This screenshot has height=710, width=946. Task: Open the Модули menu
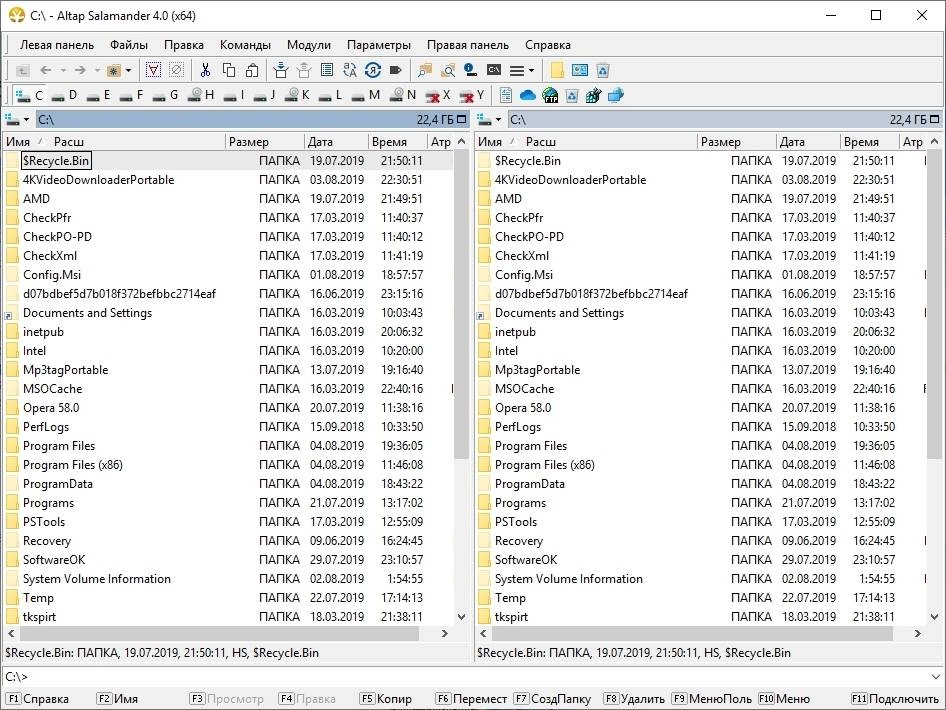[308, 45]
